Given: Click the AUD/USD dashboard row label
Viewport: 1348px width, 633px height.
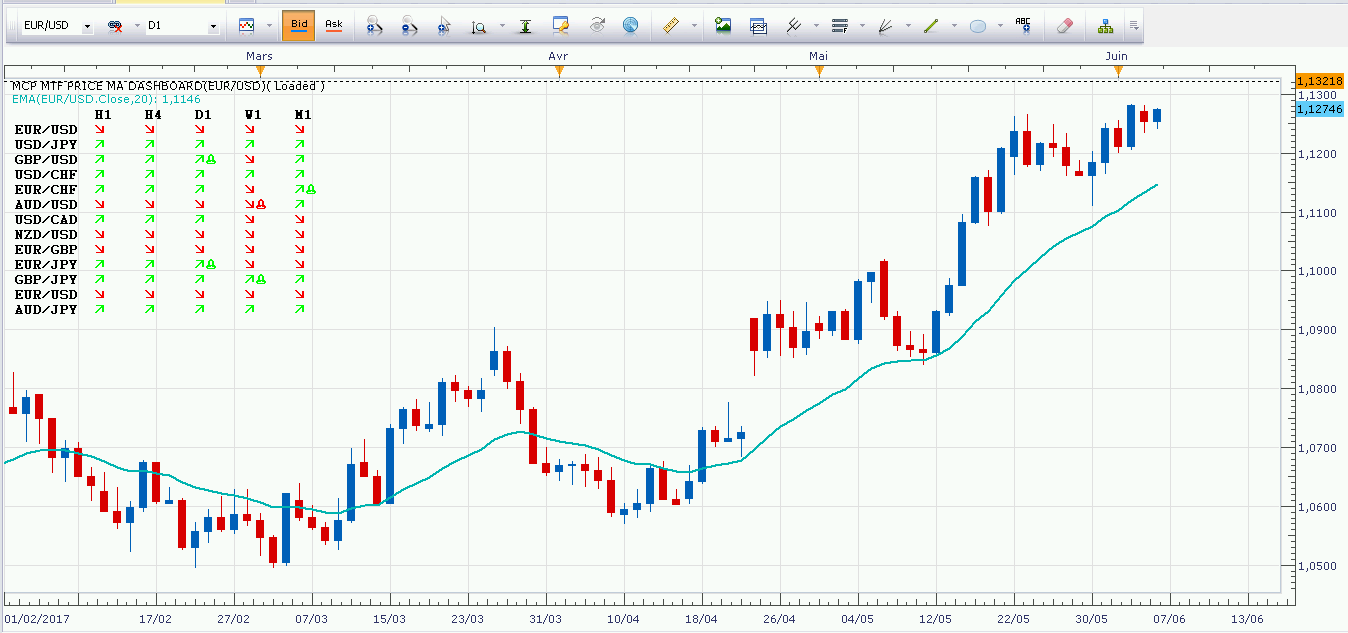Looking at the screenshot, I should click(x=46, y=205).
